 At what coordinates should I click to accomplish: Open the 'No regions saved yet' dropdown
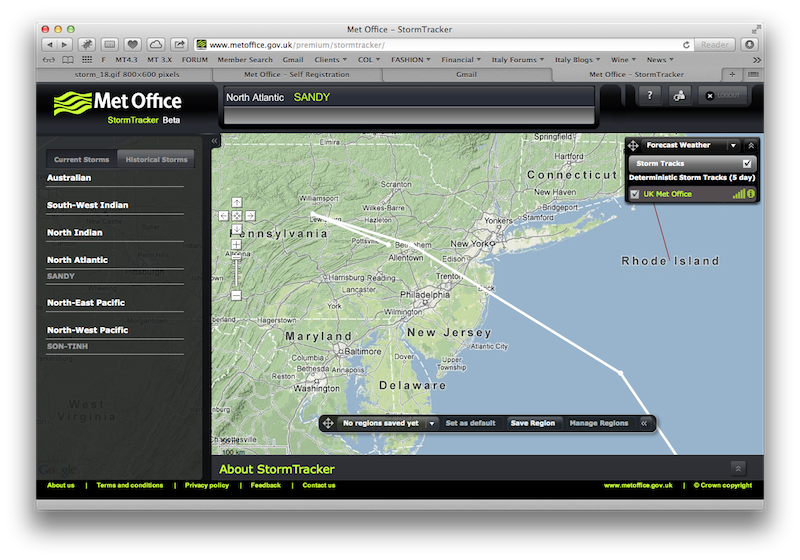pos(432,423)
